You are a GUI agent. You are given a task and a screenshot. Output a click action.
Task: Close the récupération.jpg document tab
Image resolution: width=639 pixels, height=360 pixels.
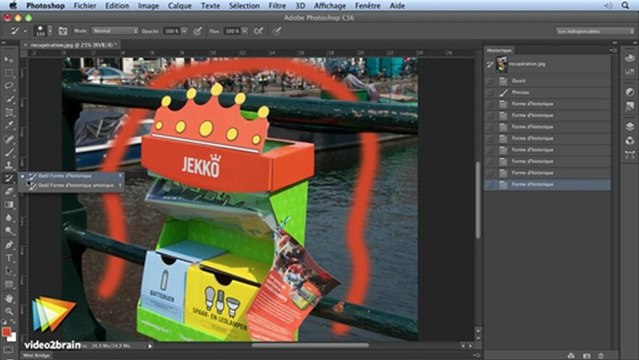(26, 45)
